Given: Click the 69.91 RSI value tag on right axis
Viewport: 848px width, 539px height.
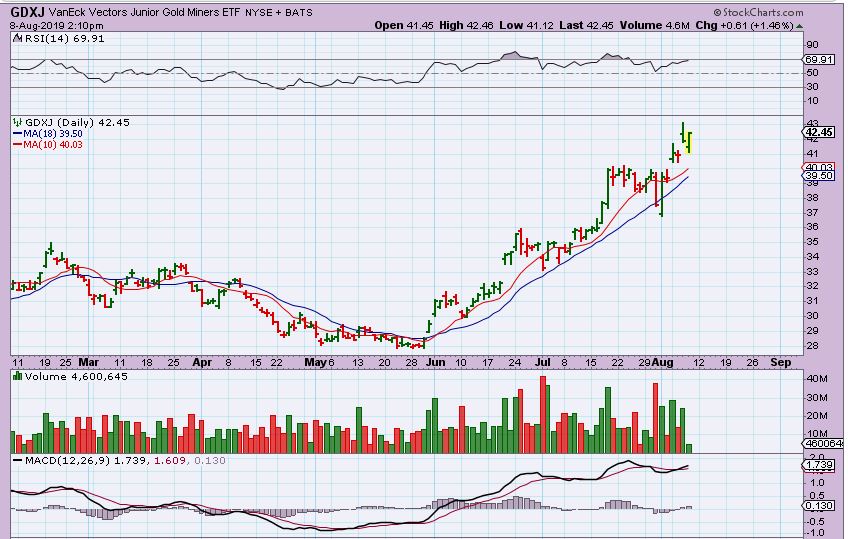Looking at the screenshot, I should tap(819, 59).
